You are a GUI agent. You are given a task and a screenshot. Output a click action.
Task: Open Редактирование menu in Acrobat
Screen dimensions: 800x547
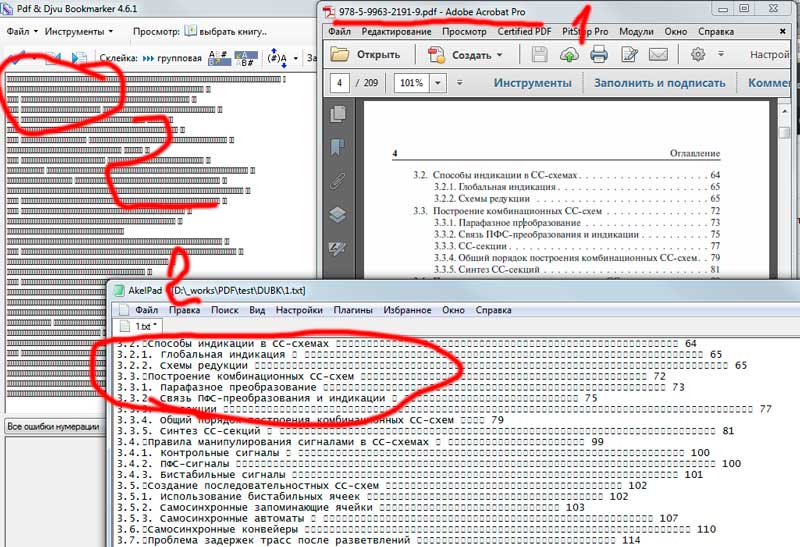click(396, 32)
